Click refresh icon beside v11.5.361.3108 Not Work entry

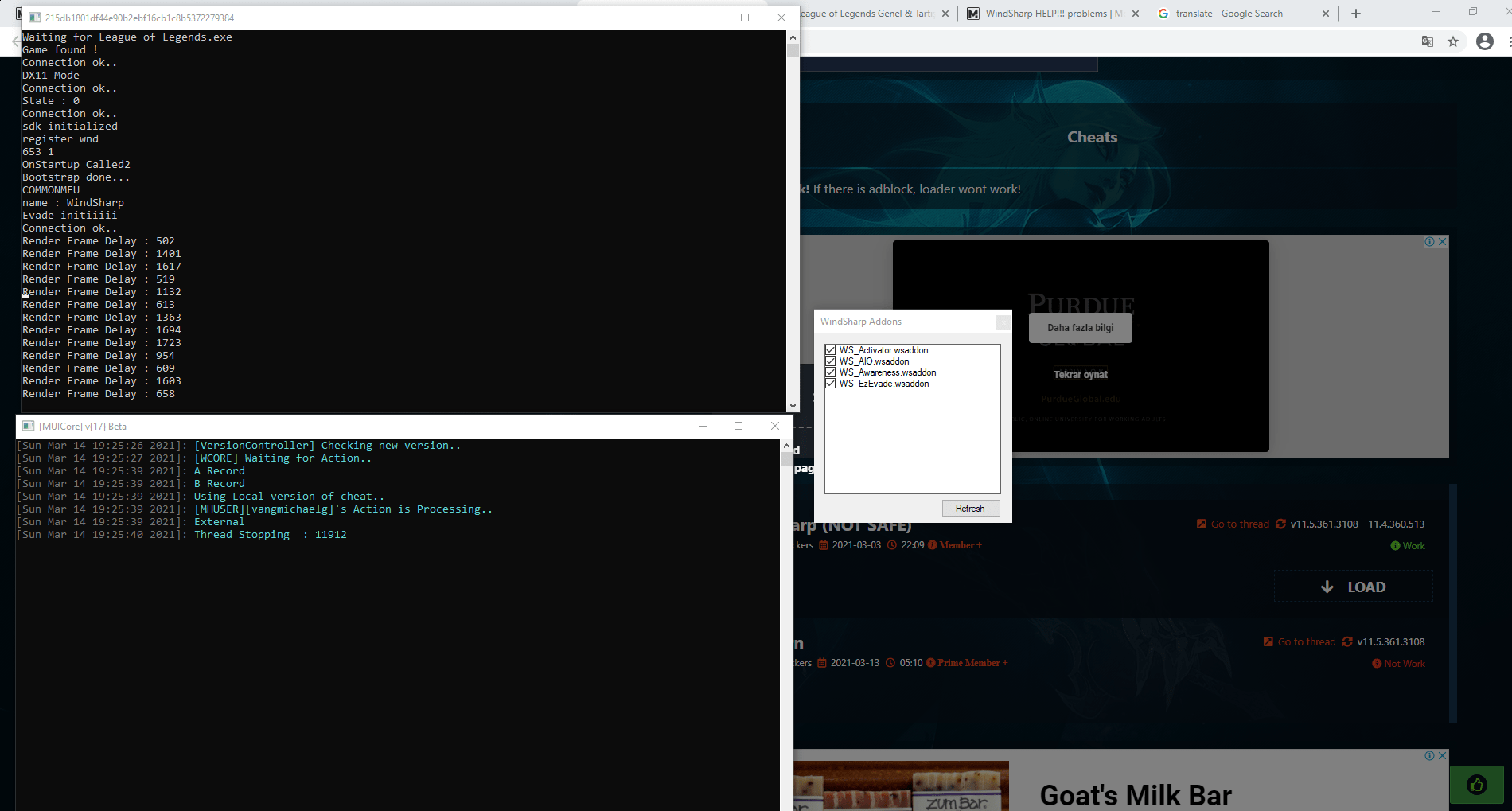[1347, 641]
